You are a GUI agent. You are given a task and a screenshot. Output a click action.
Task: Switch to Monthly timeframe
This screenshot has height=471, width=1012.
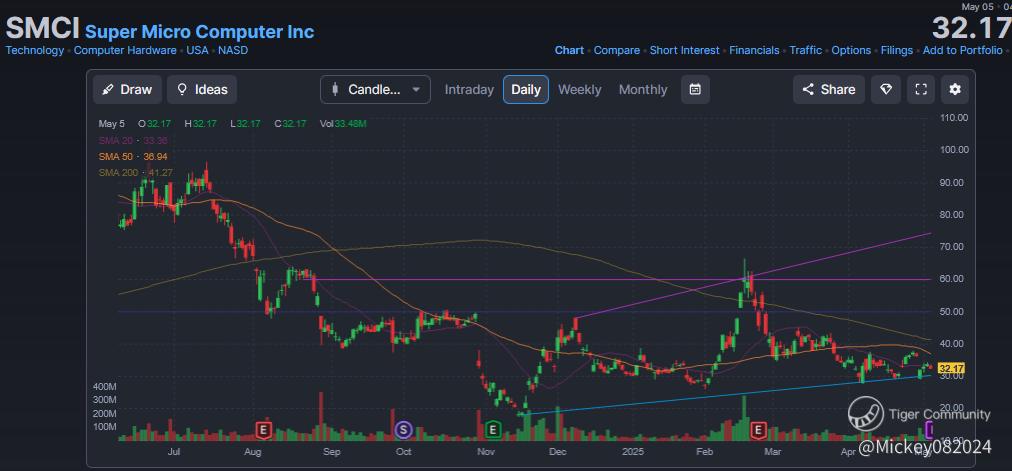643,90
